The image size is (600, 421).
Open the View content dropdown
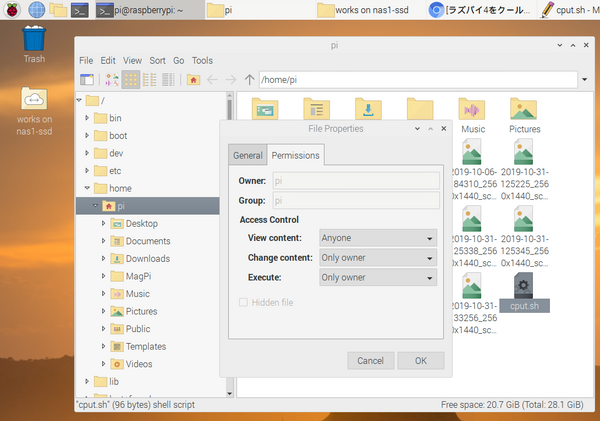tap(378, 238)
